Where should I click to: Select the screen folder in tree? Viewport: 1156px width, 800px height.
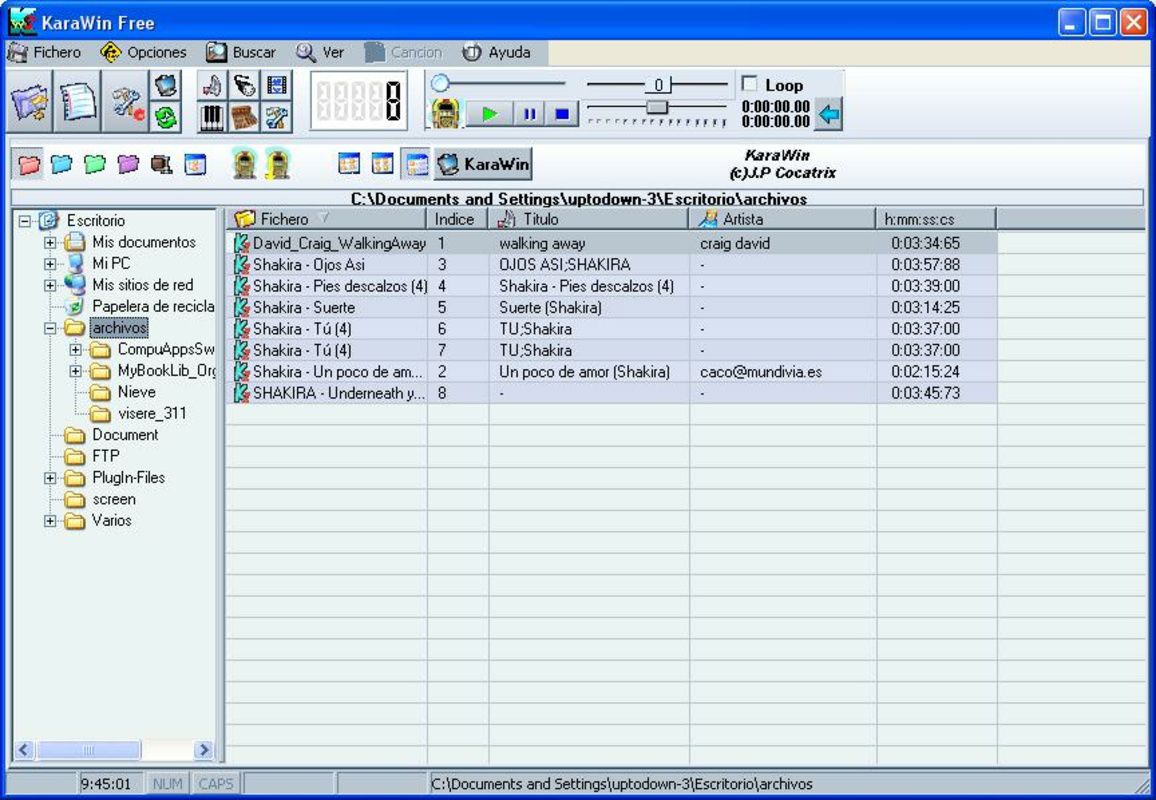(114, 499)
